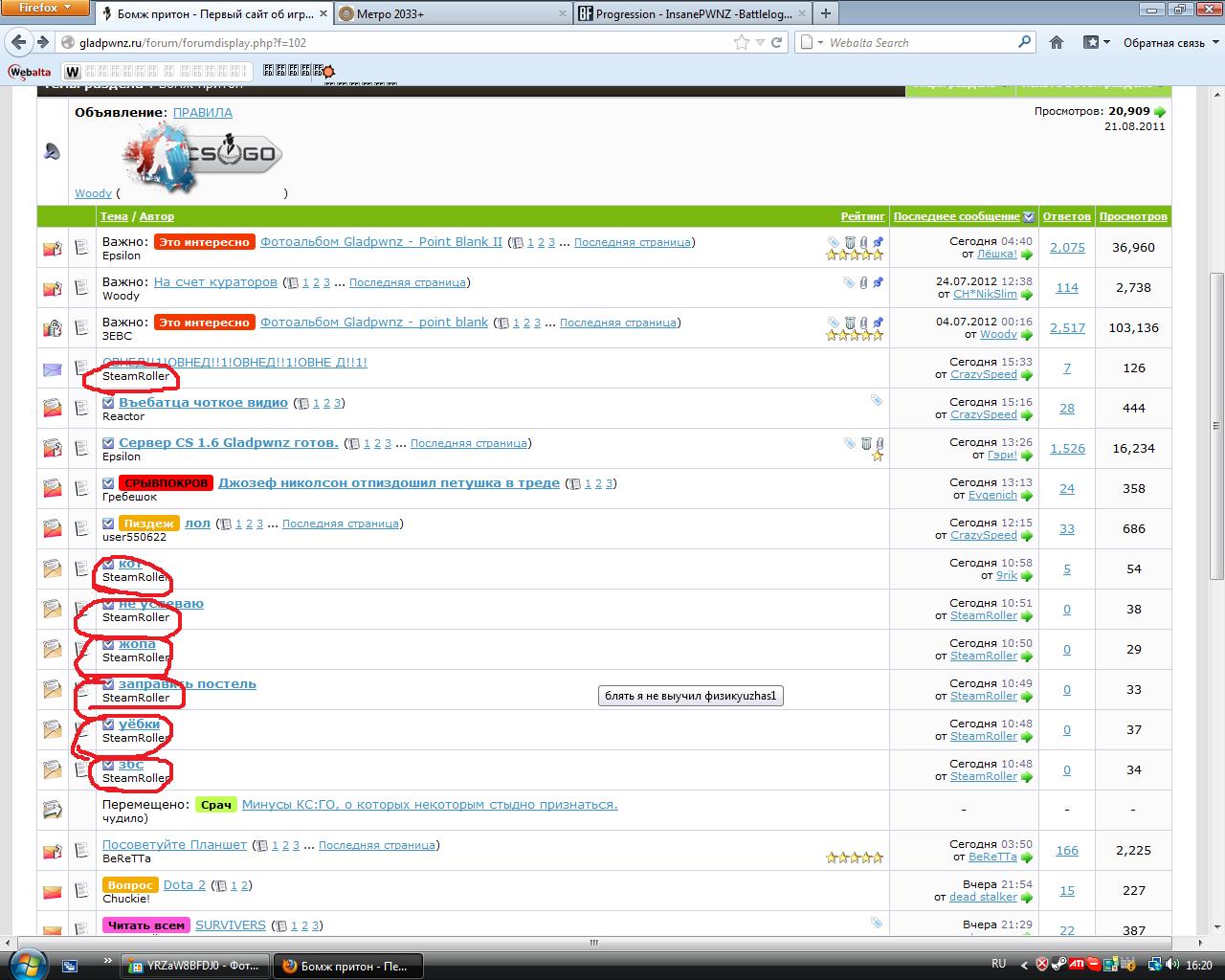Click the browser Back arrow
Viewport: 1225px width, 980px height.
click(x=18, y=42)
